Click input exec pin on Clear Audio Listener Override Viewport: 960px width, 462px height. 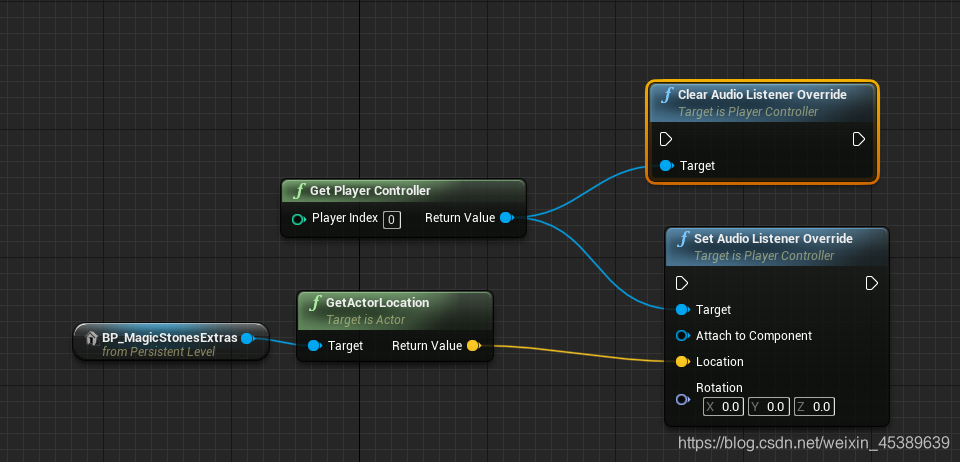point(666,140)
